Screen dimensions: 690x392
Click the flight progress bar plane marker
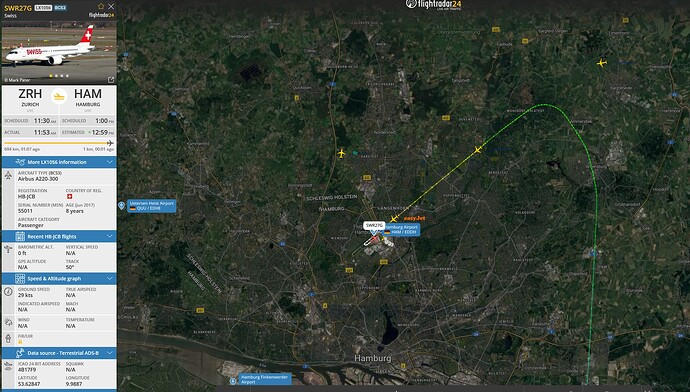(x=110, y=143)
